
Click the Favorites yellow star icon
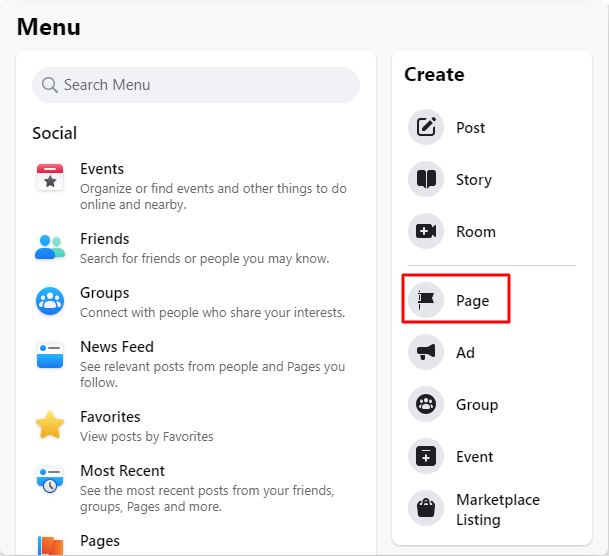click(50, 425)
